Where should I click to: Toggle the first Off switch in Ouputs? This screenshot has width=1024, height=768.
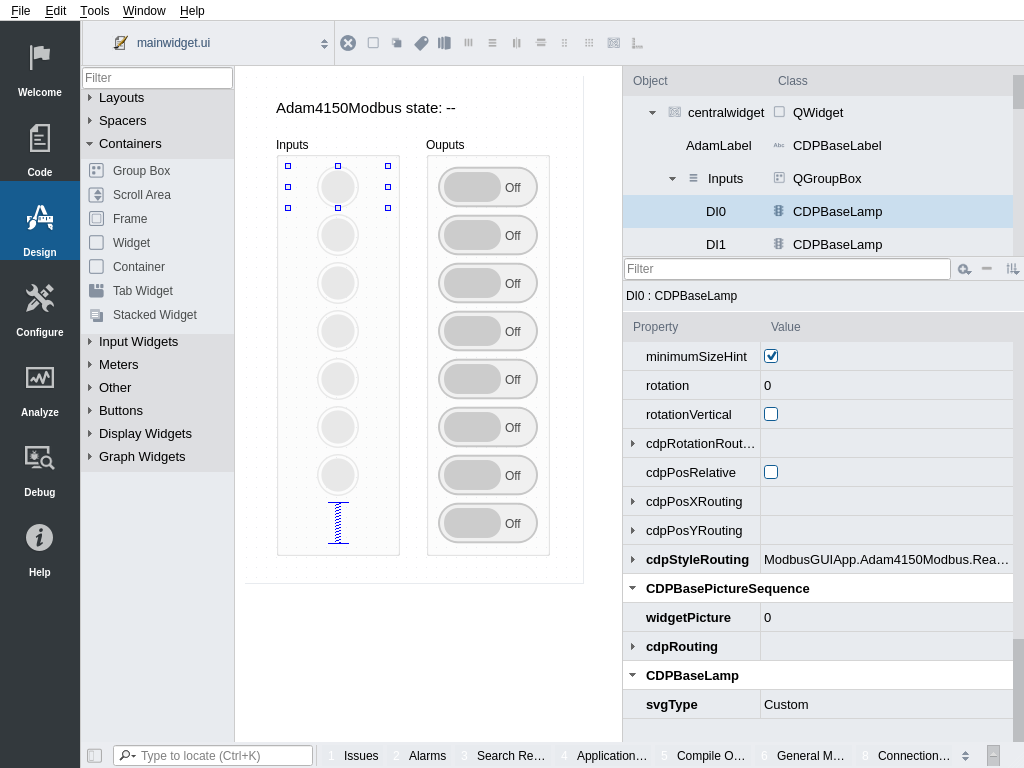(x=488, y=187)
